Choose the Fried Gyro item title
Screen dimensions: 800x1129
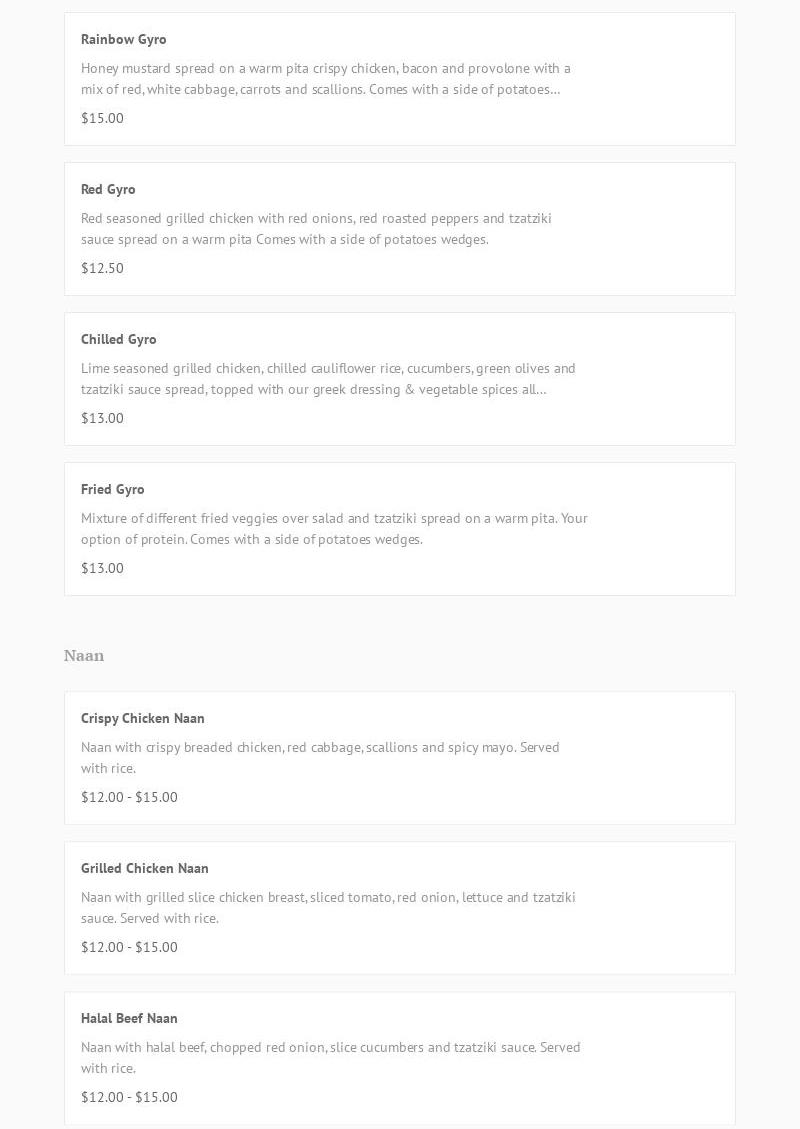pyautogui.click(x=113, y=489)
